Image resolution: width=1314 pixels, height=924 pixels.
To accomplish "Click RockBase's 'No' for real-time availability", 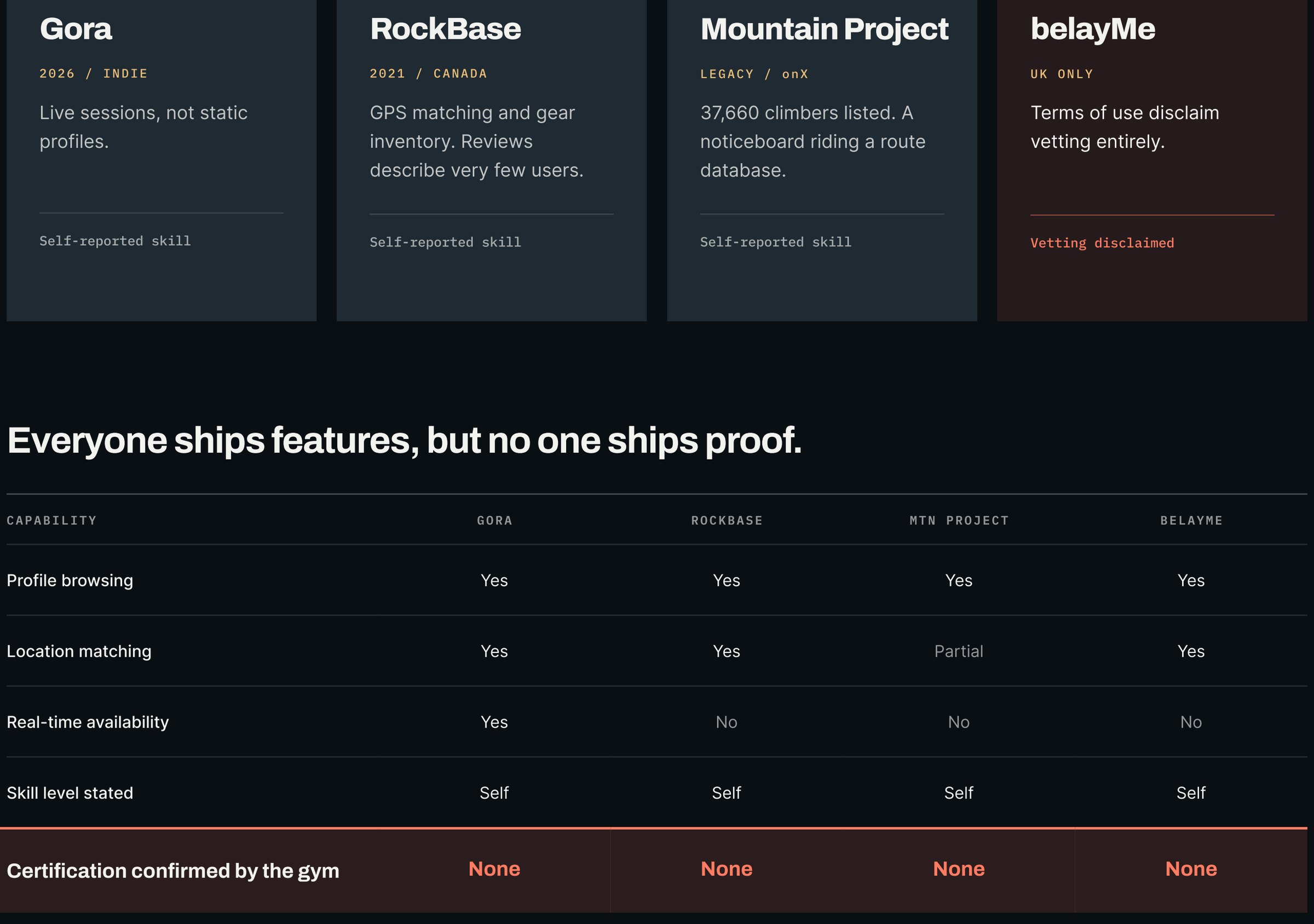I will pyautogui.click(x=726, y=722).
